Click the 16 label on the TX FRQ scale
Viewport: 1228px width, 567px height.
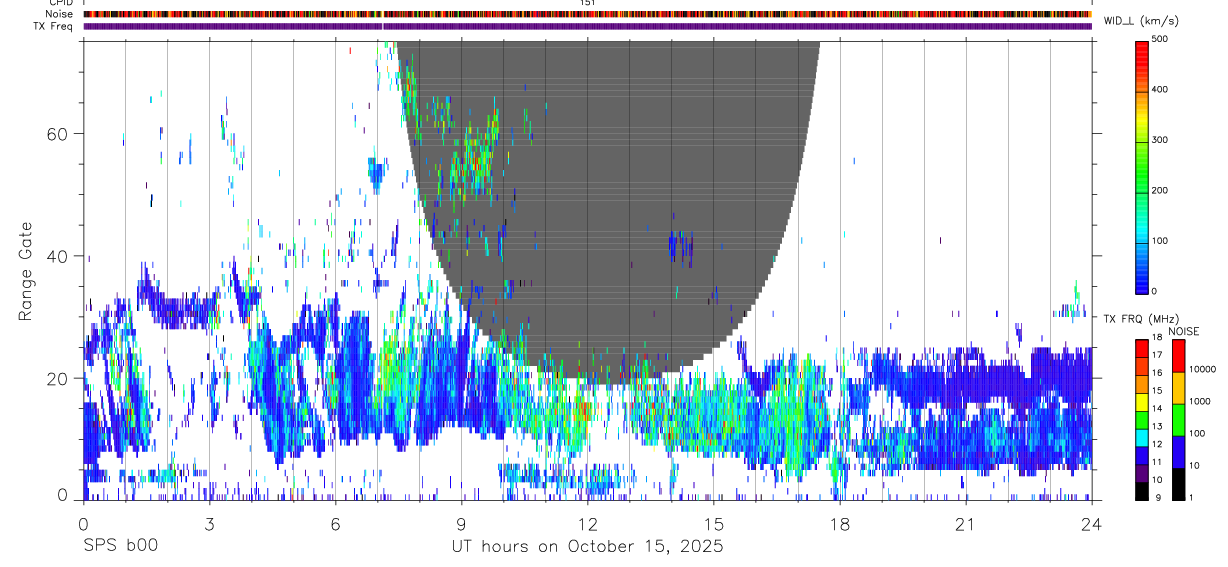click(1158, 373)
